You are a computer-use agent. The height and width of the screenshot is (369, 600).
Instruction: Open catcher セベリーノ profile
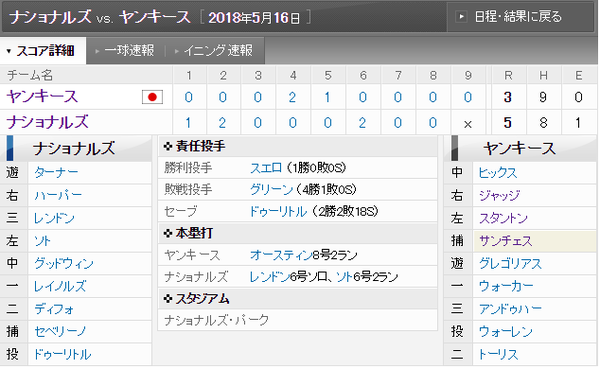[60, 331]
